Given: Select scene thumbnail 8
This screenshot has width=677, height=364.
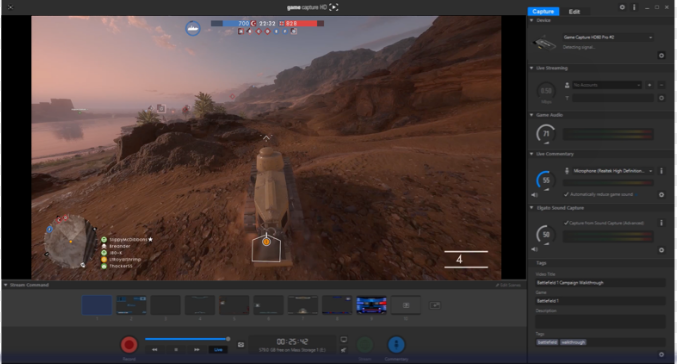Looking at the screenshot, I should [337, 305].
